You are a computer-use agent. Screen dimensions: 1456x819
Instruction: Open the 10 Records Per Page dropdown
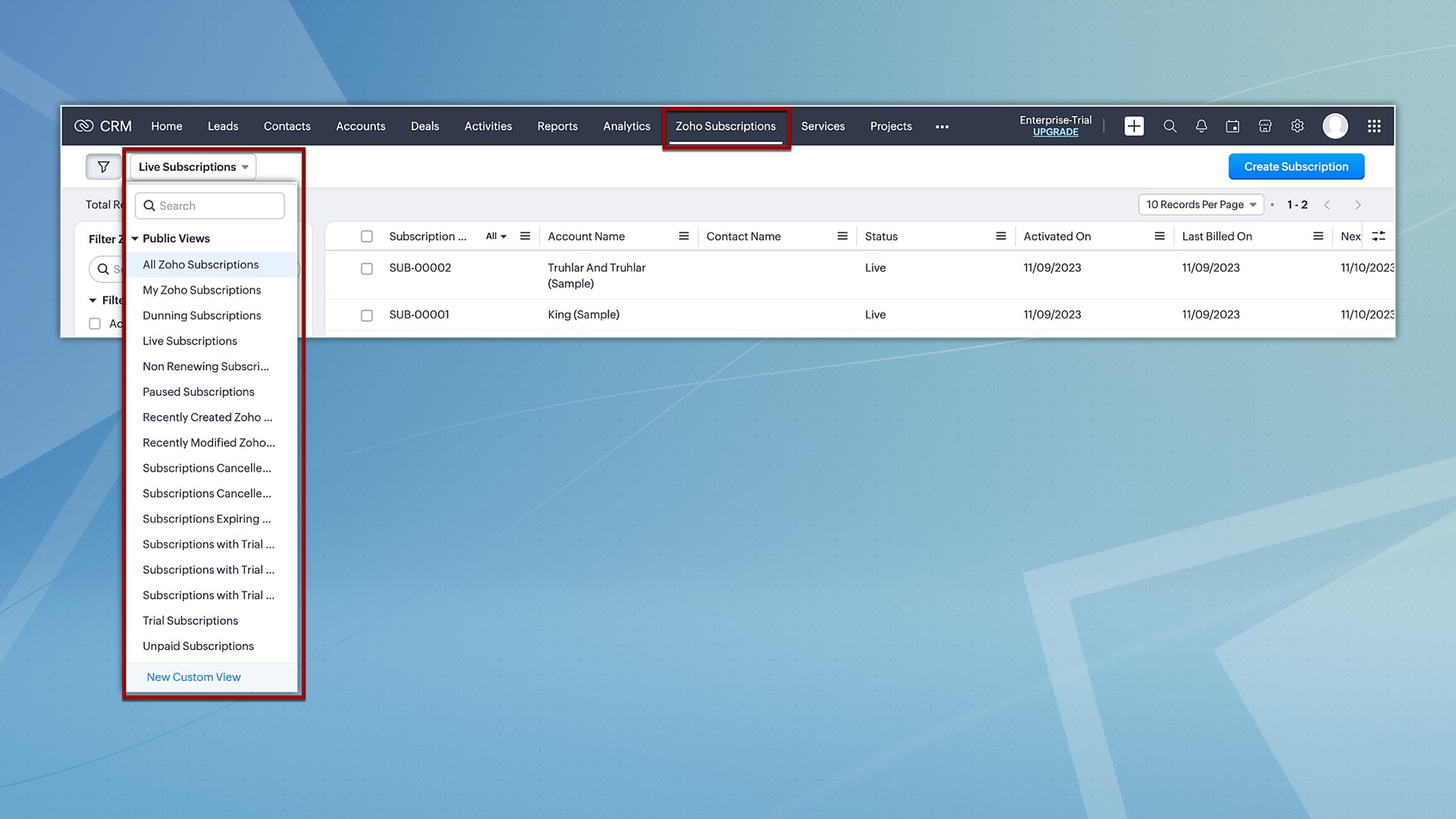1200,205
